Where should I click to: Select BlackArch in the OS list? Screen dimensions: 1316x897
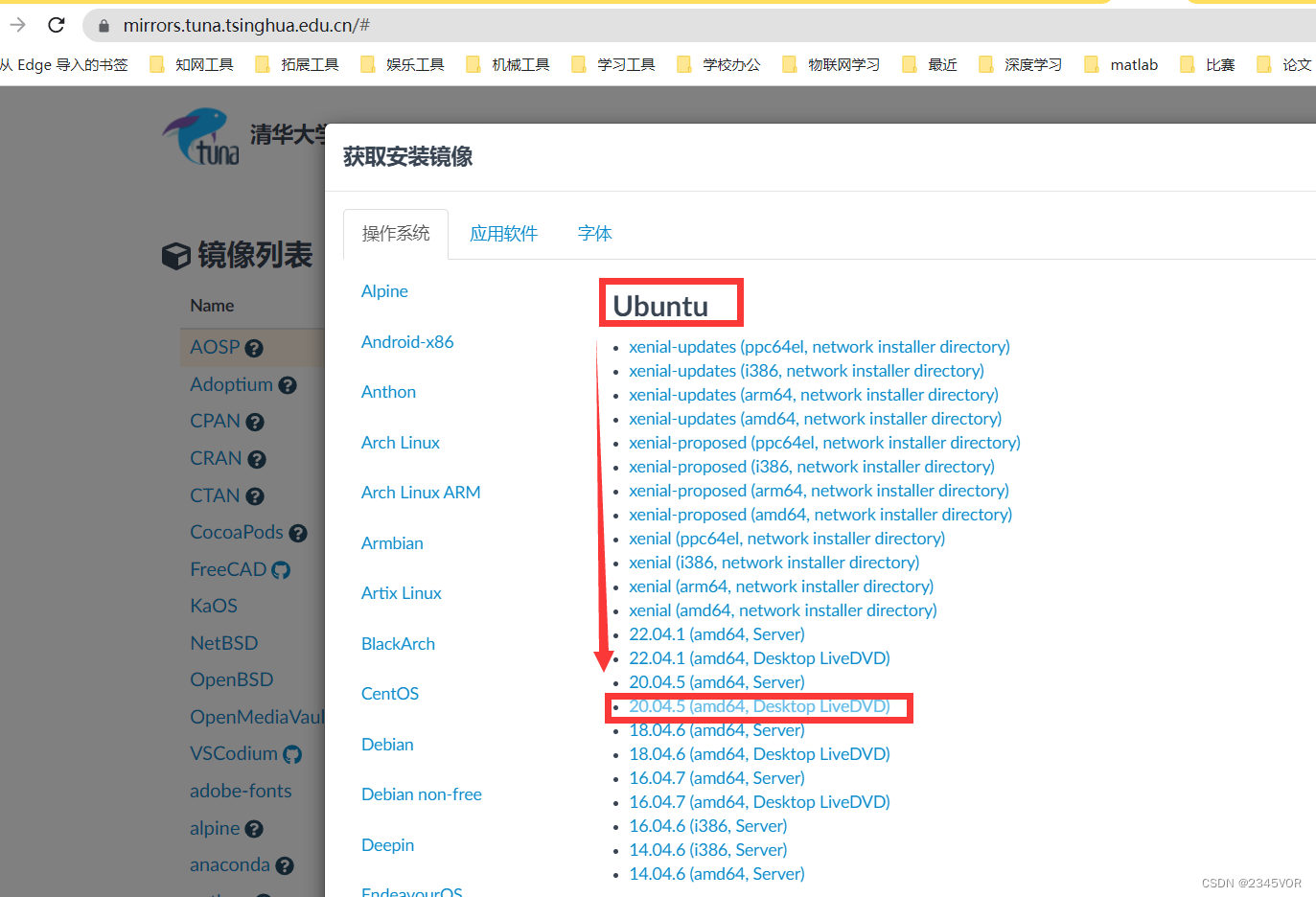(x=398, y=644)
